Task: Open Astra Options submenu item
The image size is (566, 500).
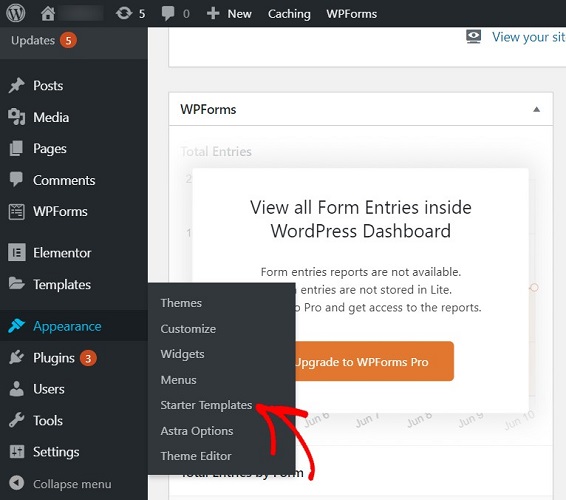Action: tap(197, 431)
